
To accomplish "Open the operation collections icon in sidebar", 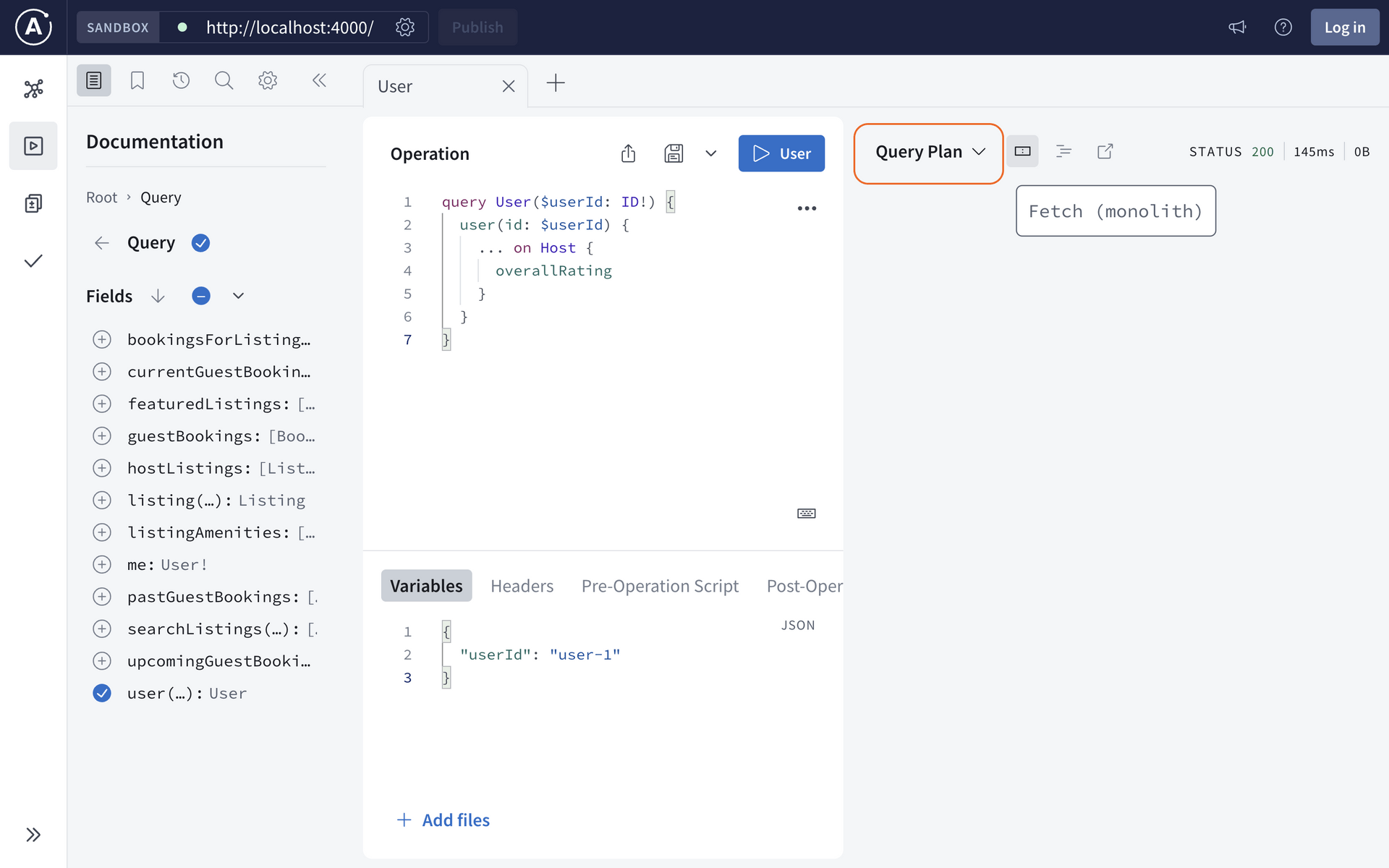I will (x=33, y=203).
